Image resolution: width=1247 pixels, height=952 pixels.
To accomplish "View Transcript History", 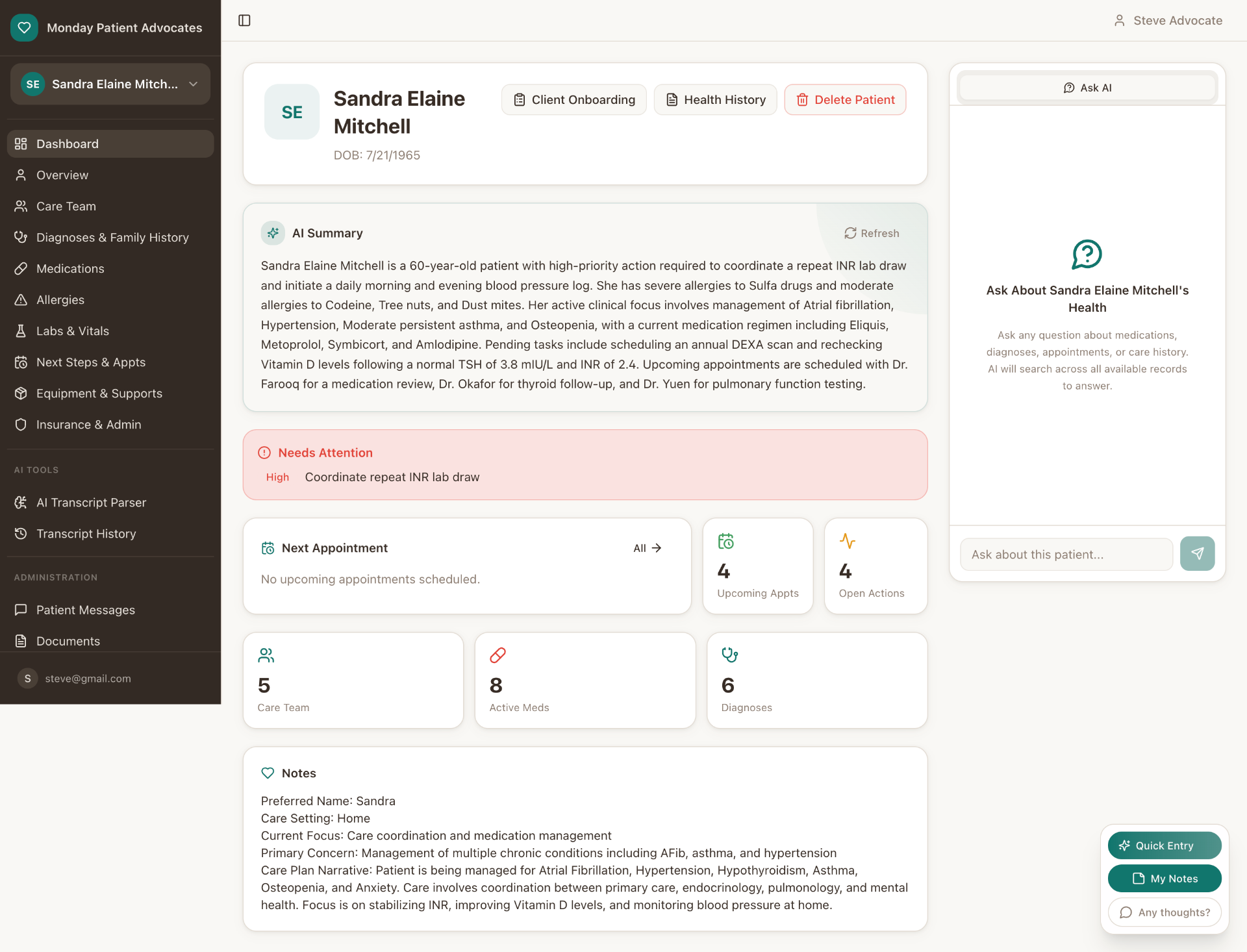I will pyautogui.click(x=110, y=533).
